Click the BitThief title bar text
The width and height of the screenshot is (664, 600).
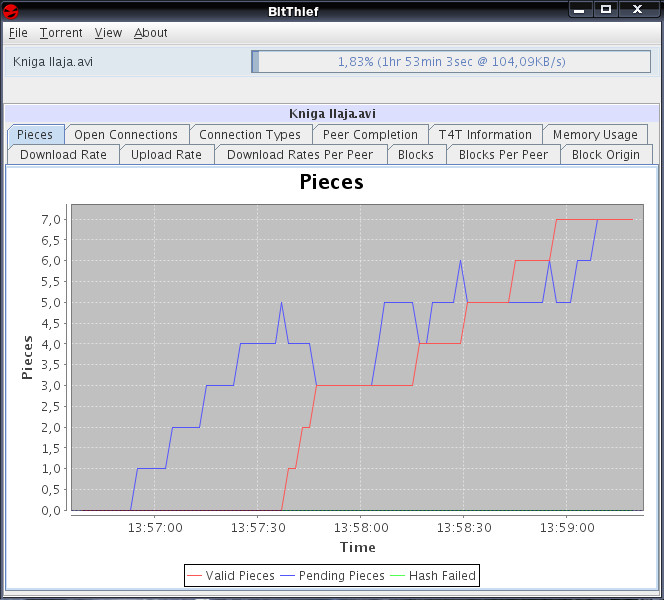[293, 11]
